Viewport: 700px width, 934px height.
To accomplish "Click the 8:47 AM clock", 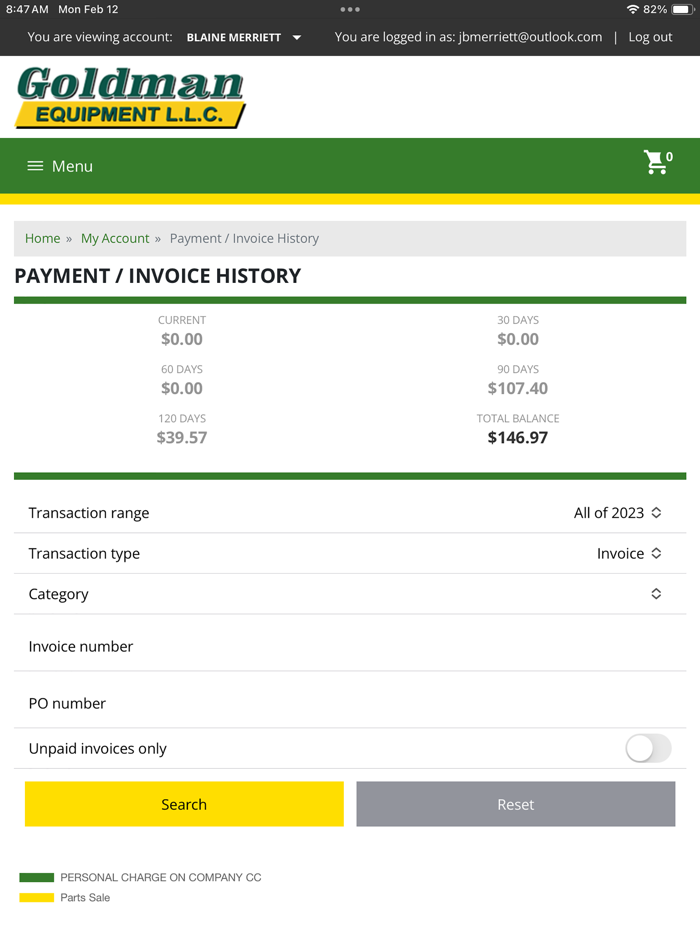I will (27, 10).
